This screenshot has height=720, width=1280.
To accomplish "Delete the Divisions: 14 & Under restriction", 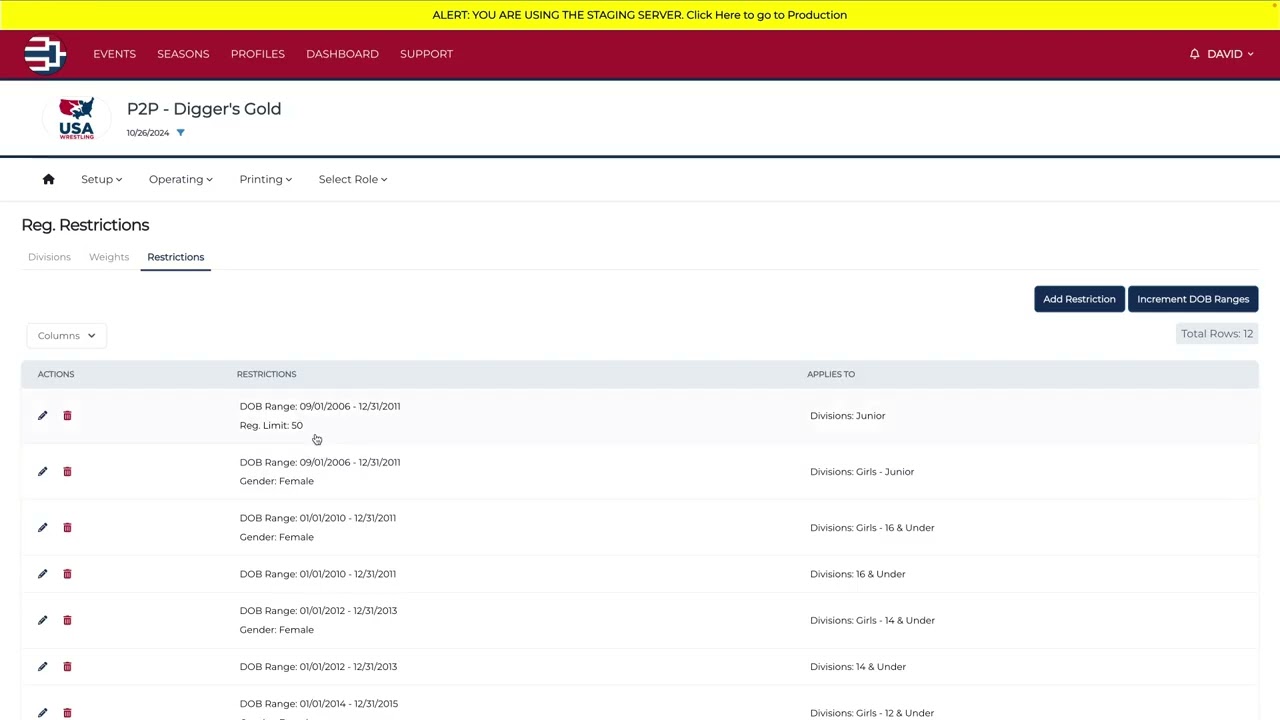I will point(67,666).
